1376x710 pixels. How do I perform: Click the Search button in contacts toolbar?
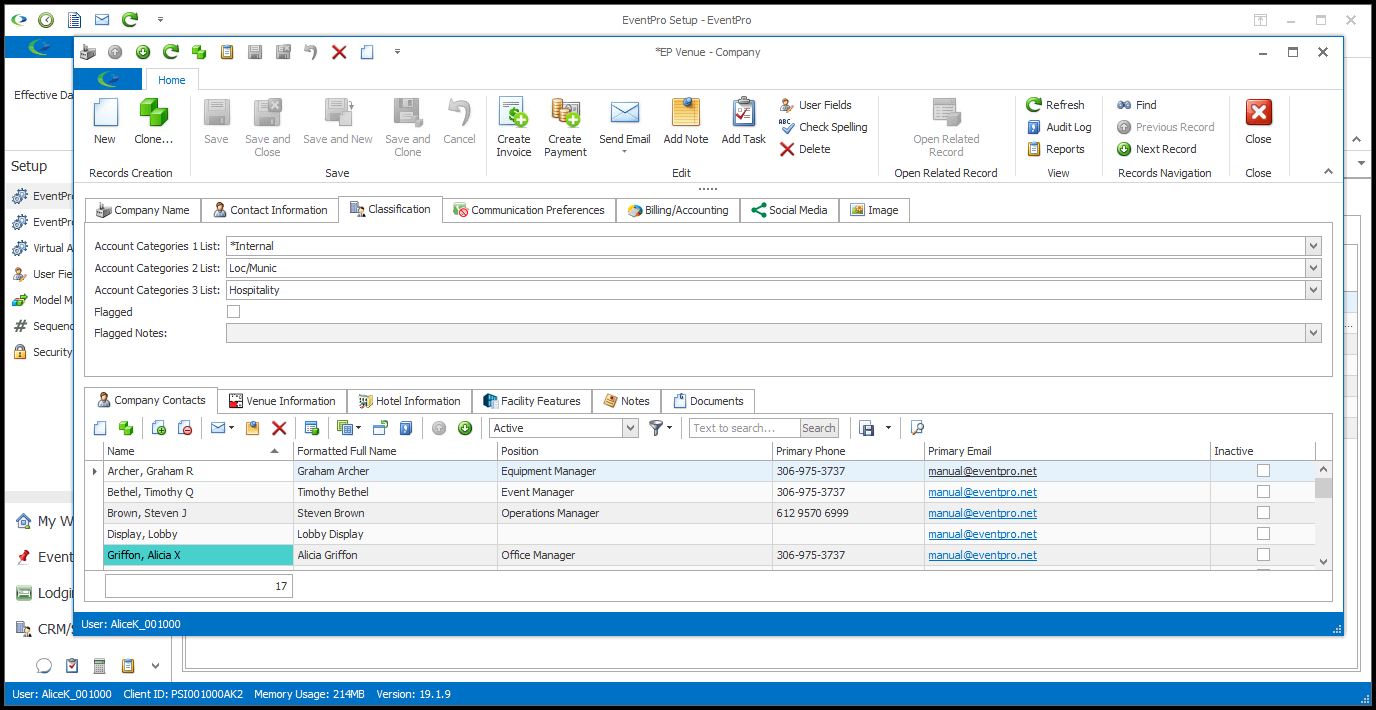pyautogui.click(x=819, y=428)
